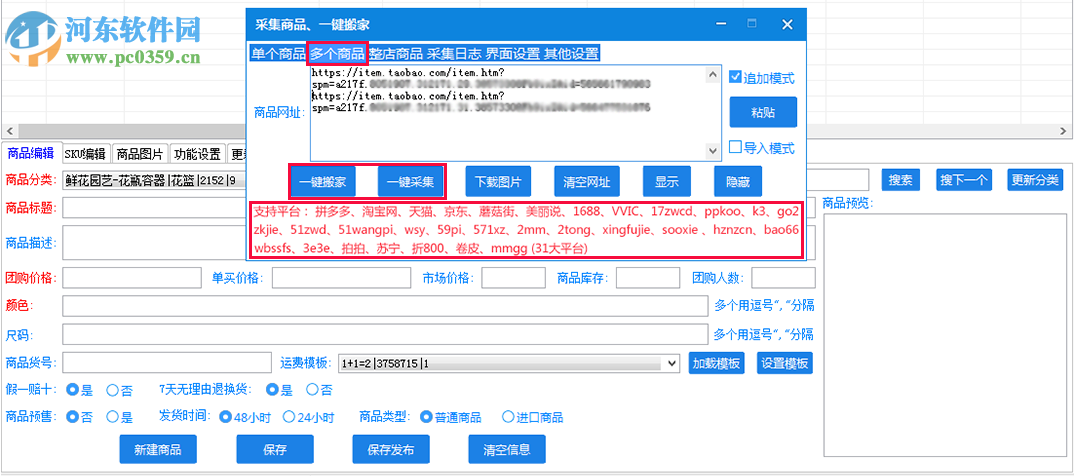Click the 单买价格 input field
This screenshot has height=476, width=1076.
click(x=340, y=278)
